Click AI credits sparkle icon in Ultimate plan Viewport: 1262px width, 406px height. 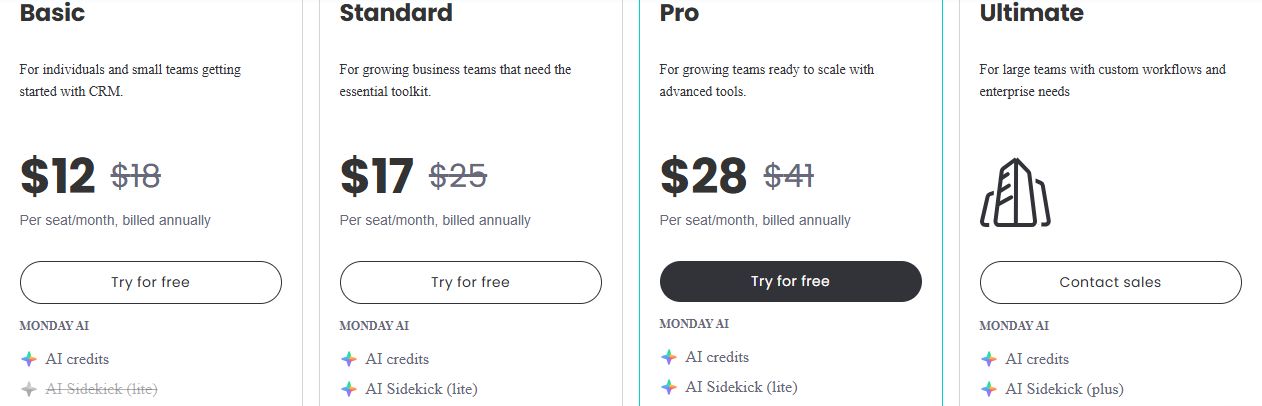[x=989, y=359]
